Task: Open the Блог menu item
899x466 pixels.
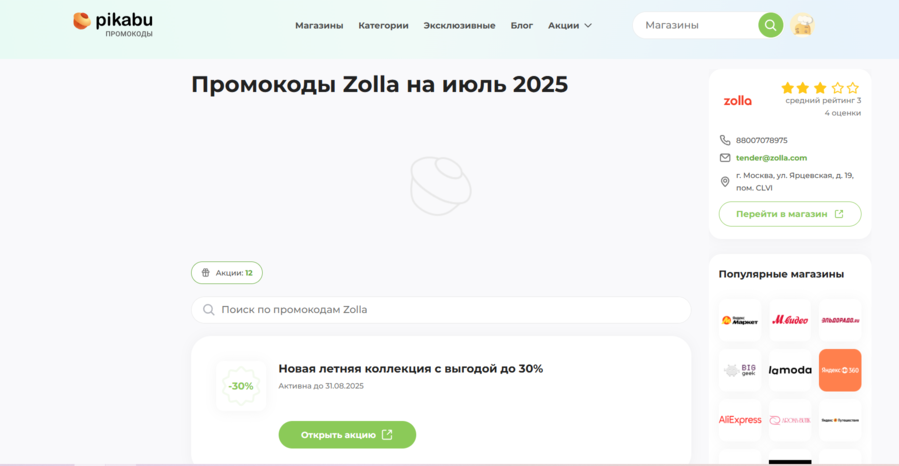Action: coord(522,25)
